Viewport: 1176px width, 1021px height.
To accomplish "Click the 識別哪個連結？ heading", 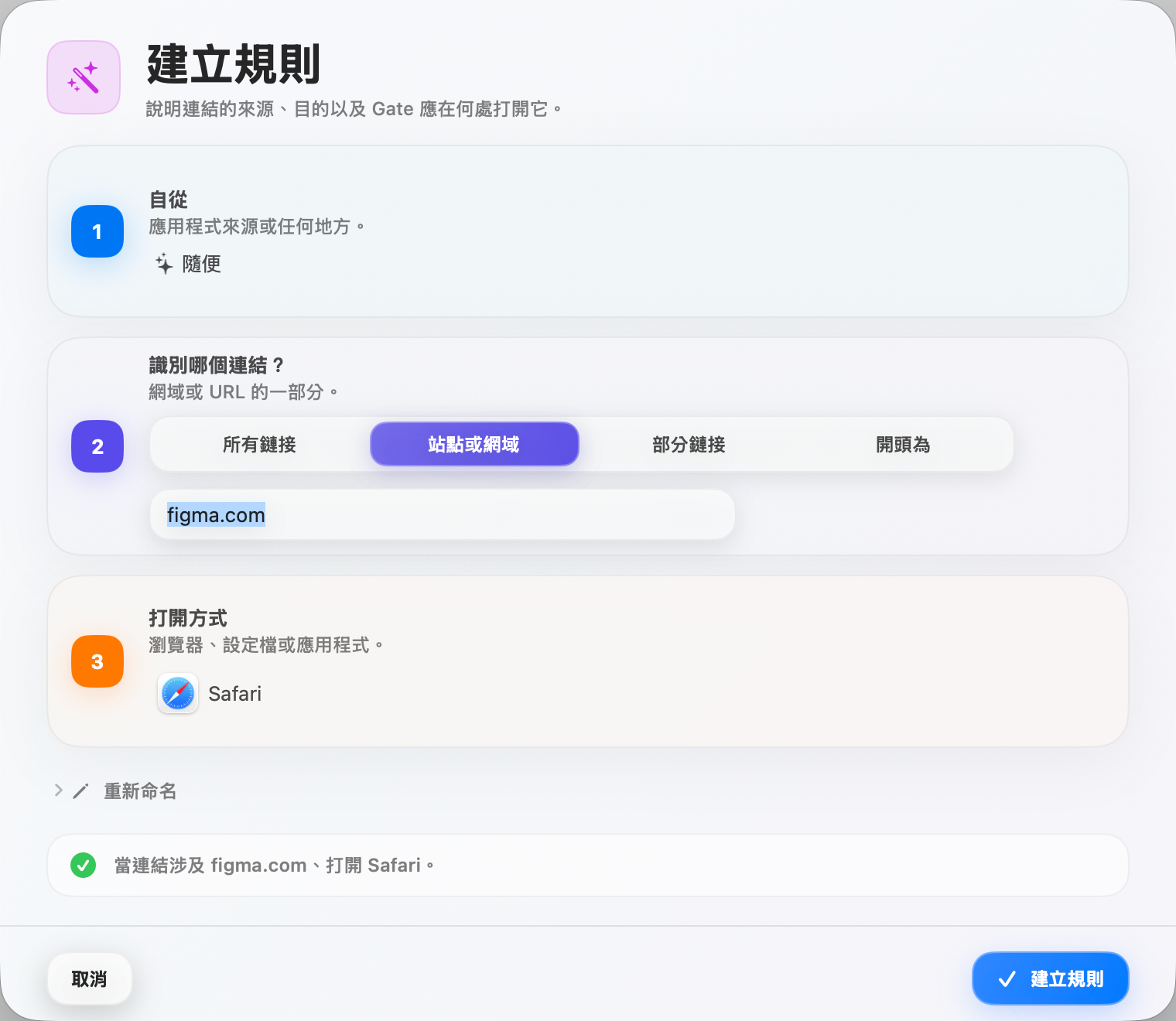I will (217, 365).
